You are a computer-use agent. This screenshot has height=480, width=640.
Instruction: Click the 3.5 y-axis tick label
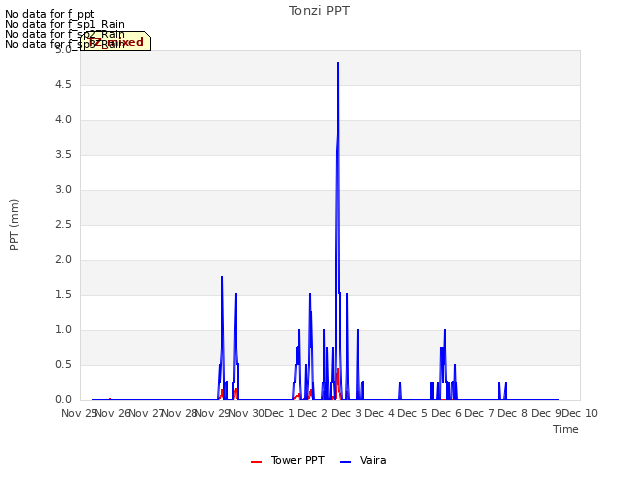(x=63, y=155)
